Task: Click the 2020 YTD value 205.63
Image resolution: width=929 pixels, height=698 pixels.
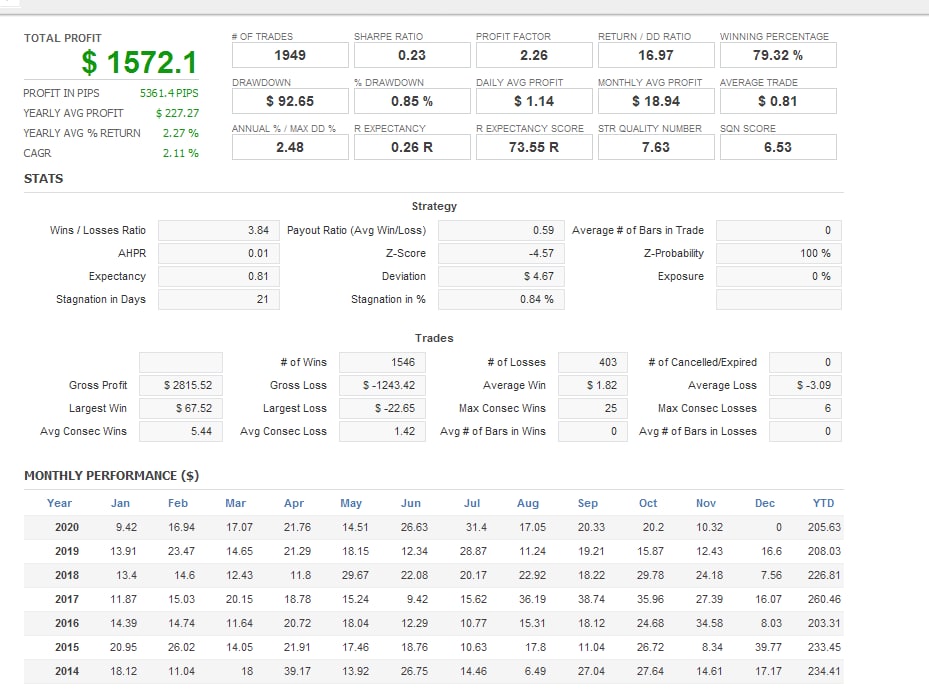Action: click(x=824, y=528)
